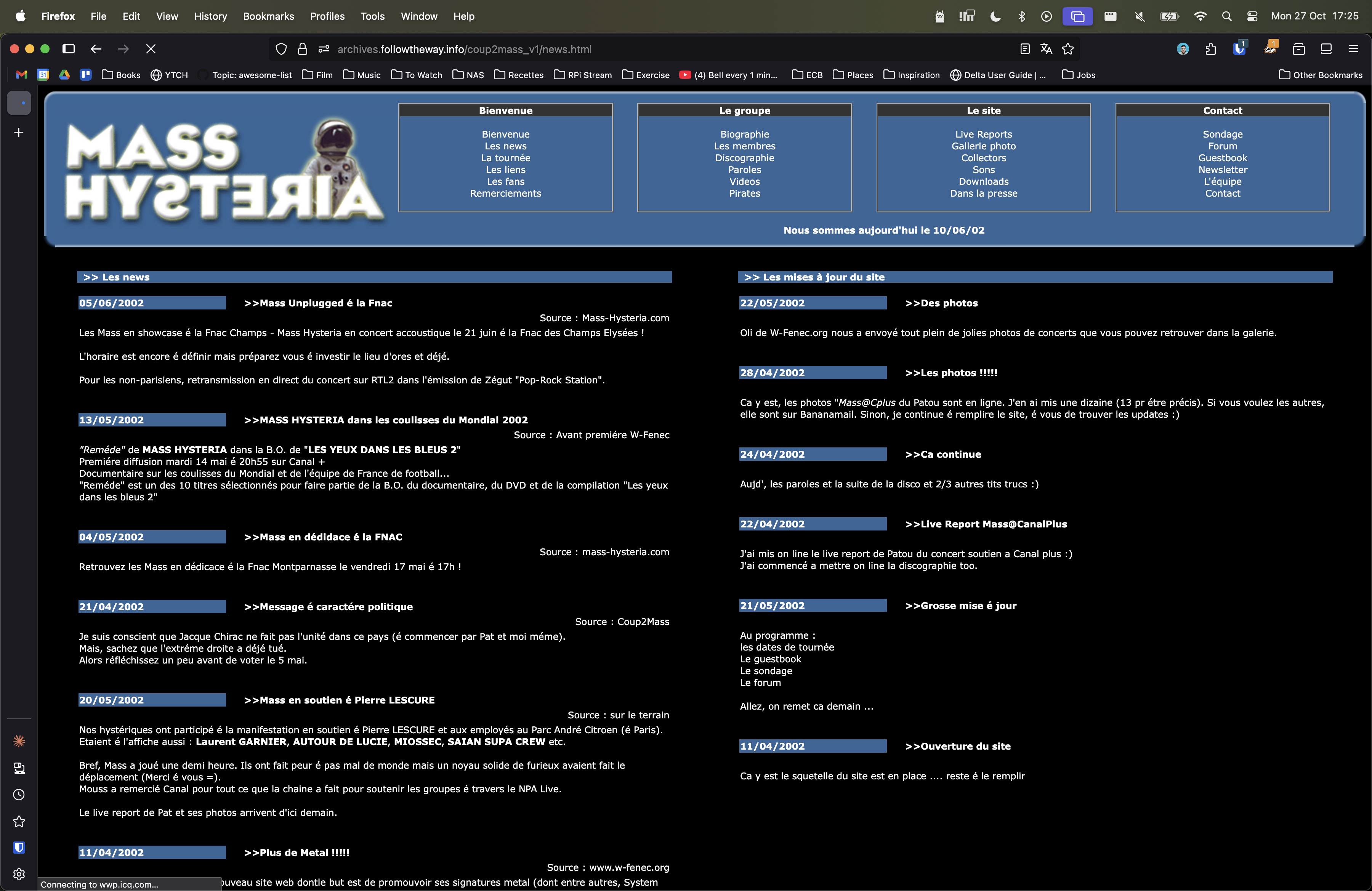This screenshot has width=1372, height=891.
Task: Open the History menu
Action: 210,16
